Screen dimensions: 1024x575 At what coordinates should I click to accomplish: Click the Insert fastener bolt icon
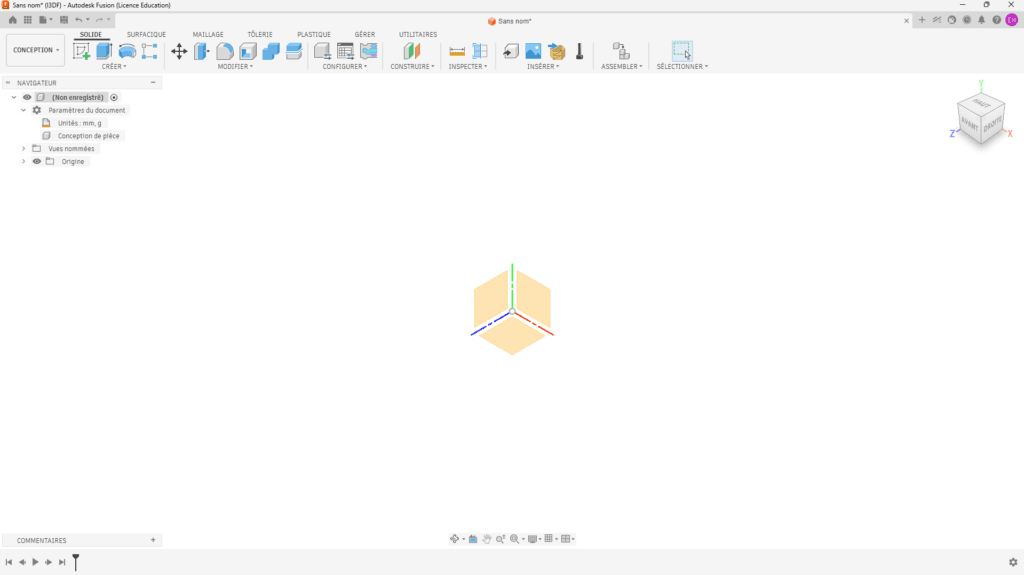579,51
